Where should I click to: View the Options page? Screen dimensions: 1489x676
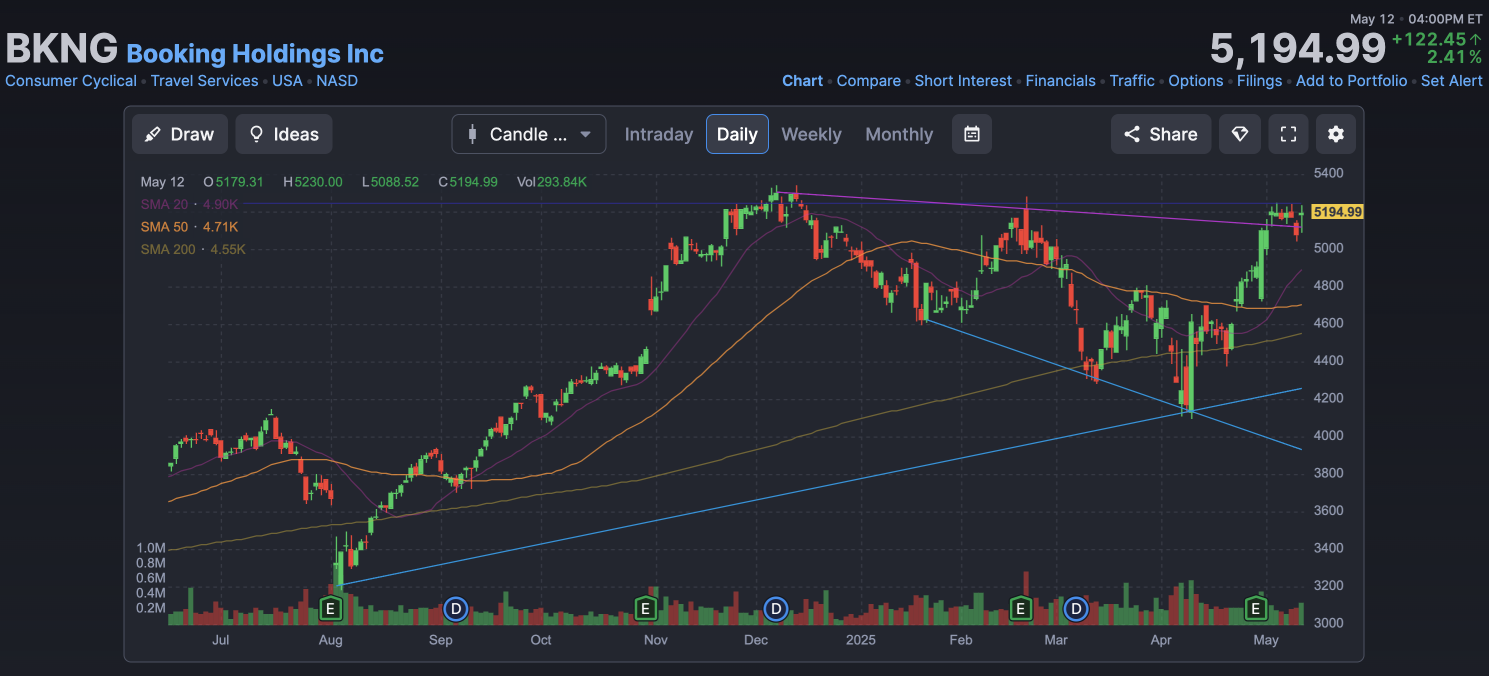(1196, 81)
